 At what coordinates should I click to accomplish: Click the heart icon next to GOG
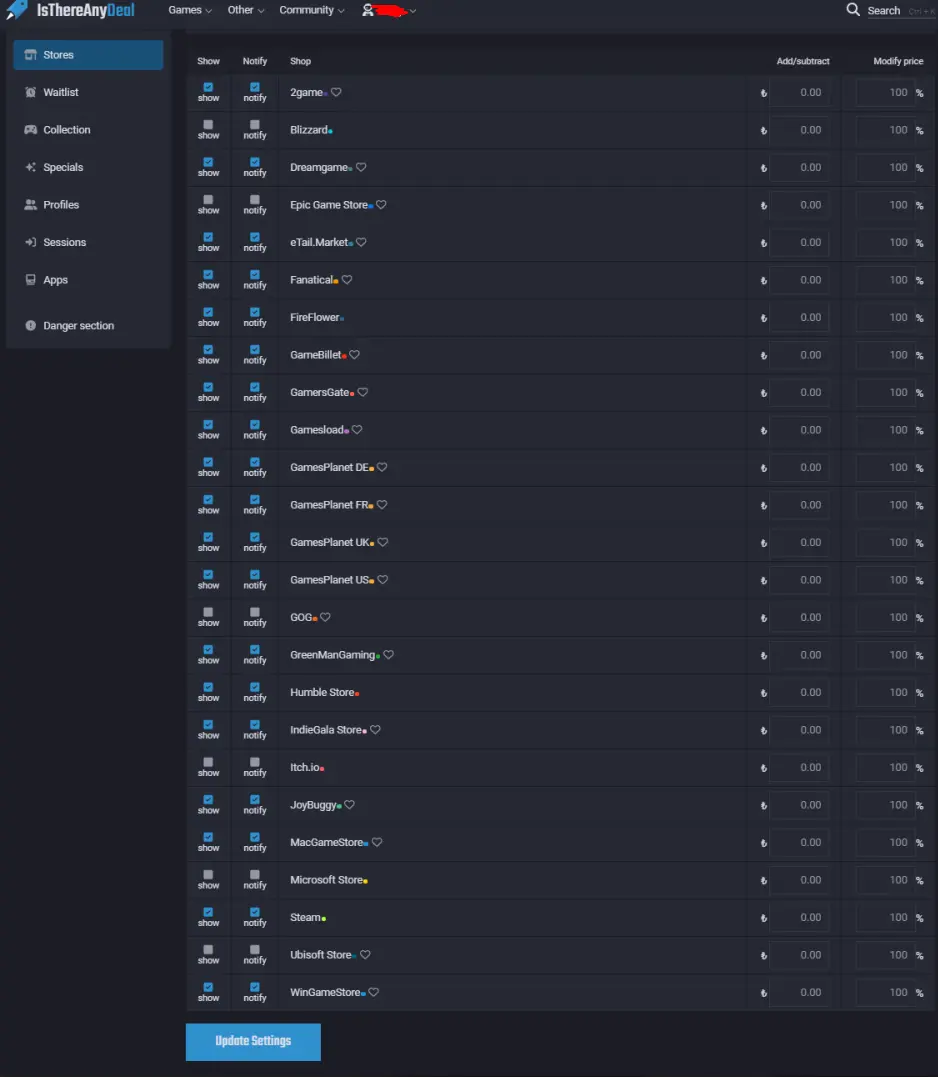[325, 617]
